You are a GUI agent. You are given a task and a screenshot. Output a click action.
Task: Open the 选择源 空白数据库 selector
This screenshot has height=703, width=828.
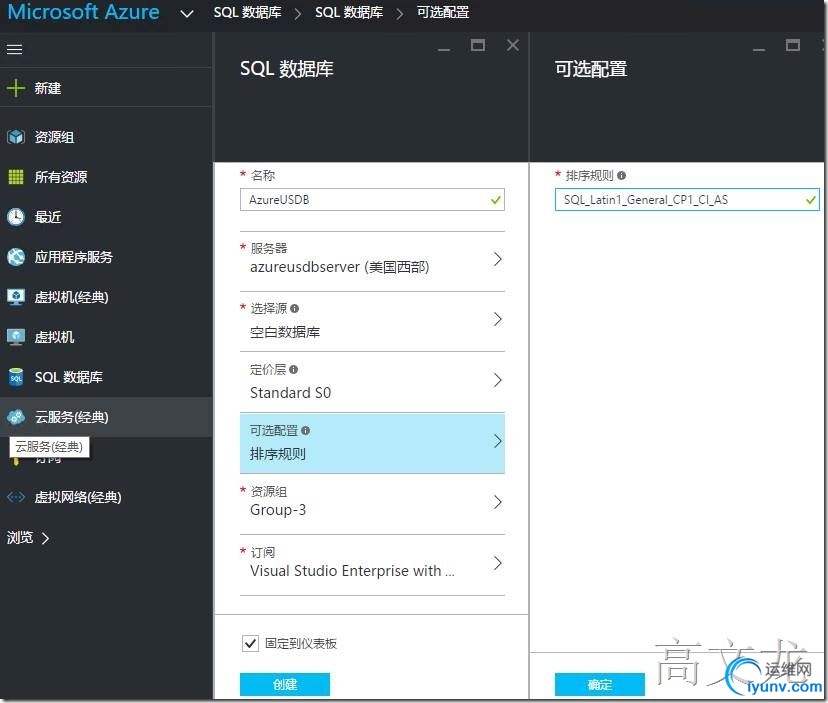pyautogui.click(x=372, y=321)
